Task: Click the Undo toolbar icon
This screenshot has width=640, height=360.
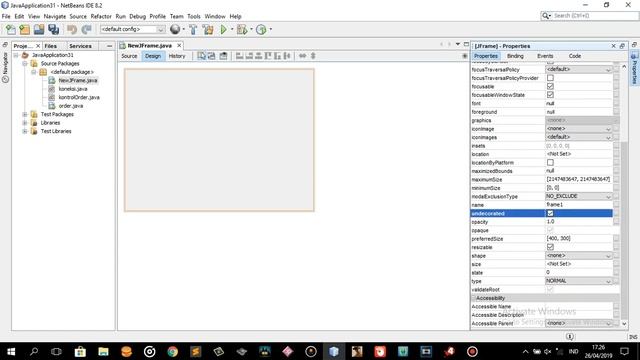Action: (72, 29)
